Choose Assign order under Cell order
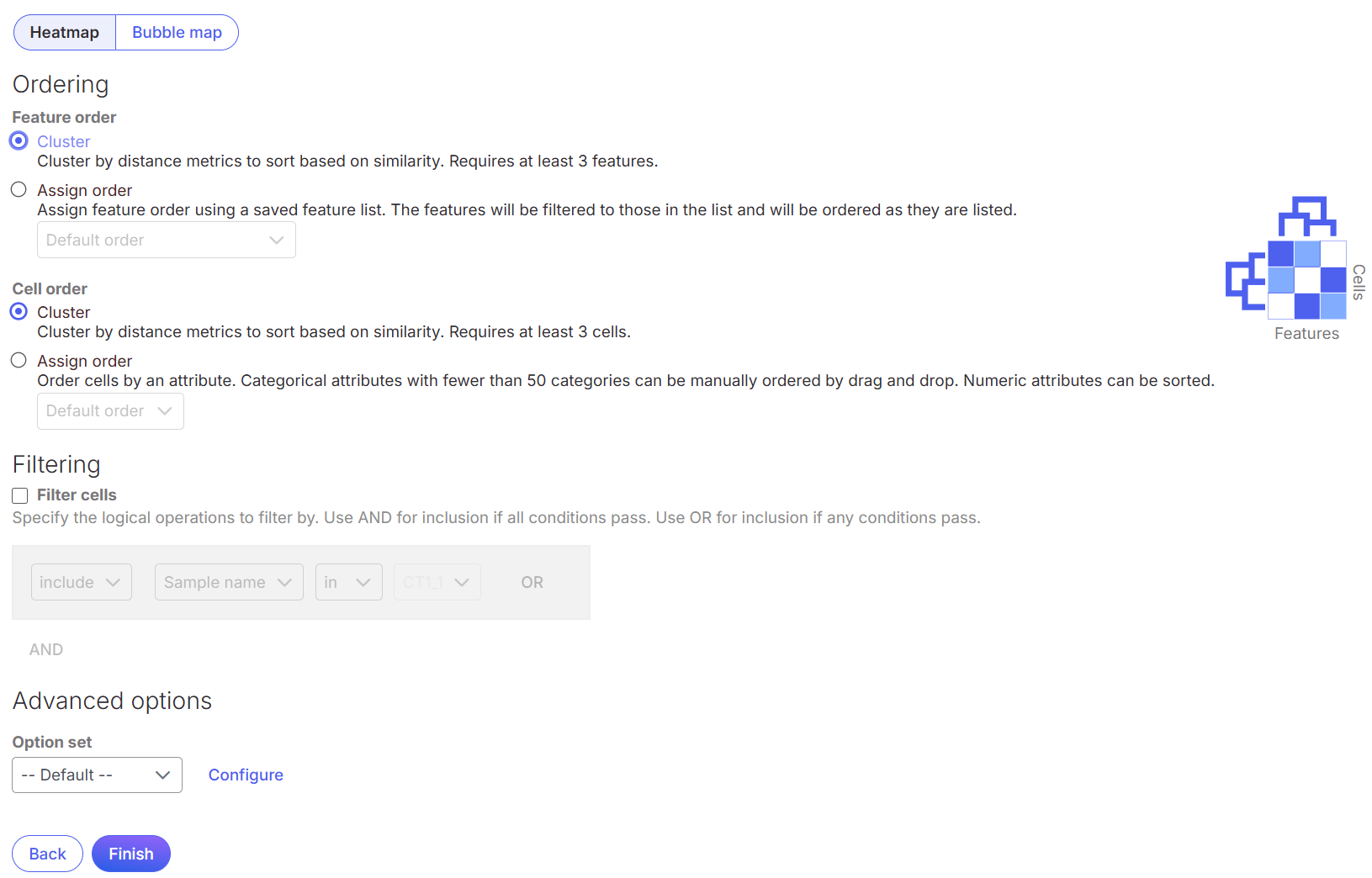Image resolution: width=1372 pixels, height=878 pixels. point(19,361)
